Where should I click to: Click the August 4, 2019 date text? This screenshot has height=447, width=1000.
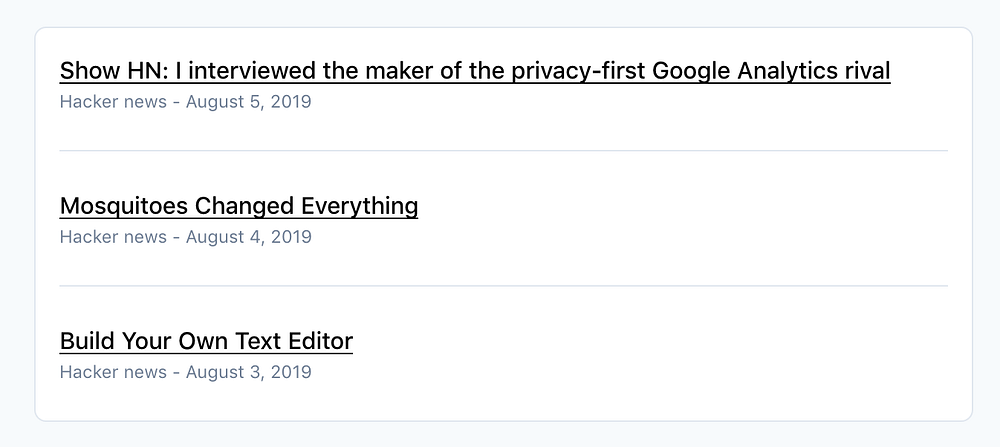pyautogui.click(x=248, y=237)
